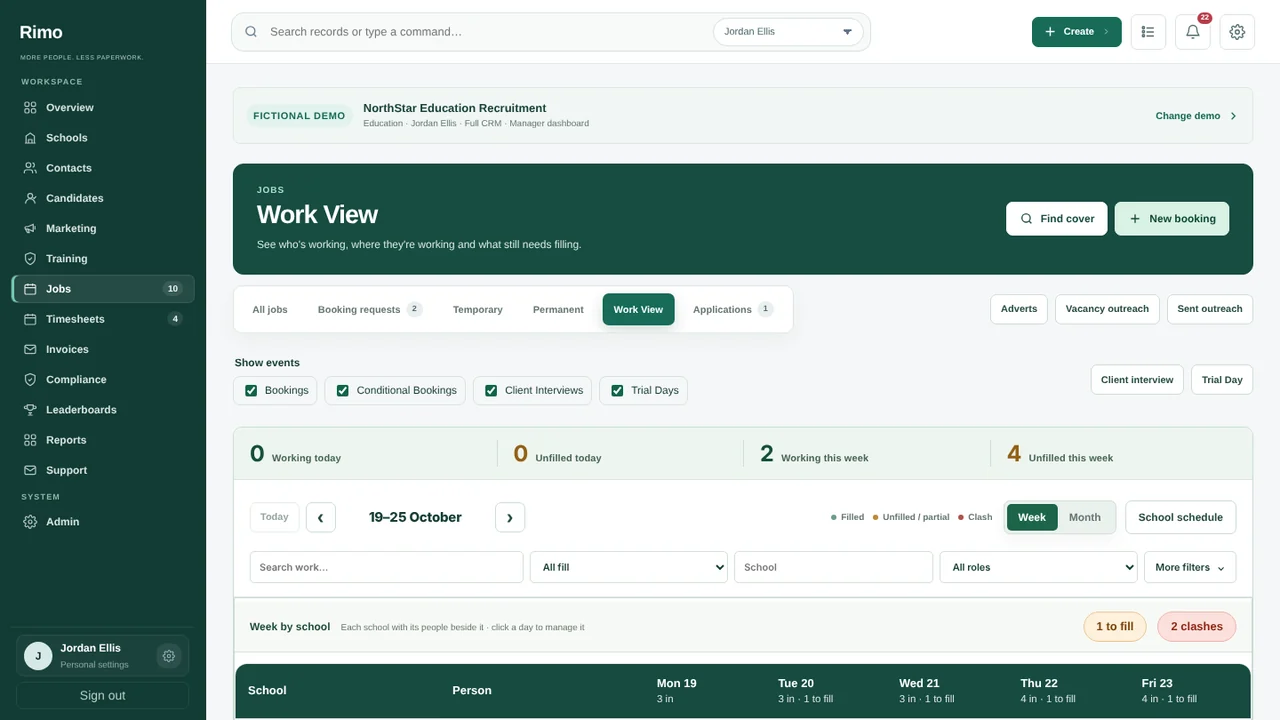Uncheck the Conditional Bookings checkbox
Viewport: 1280px width, 720px height.
[x=343, y=390]
